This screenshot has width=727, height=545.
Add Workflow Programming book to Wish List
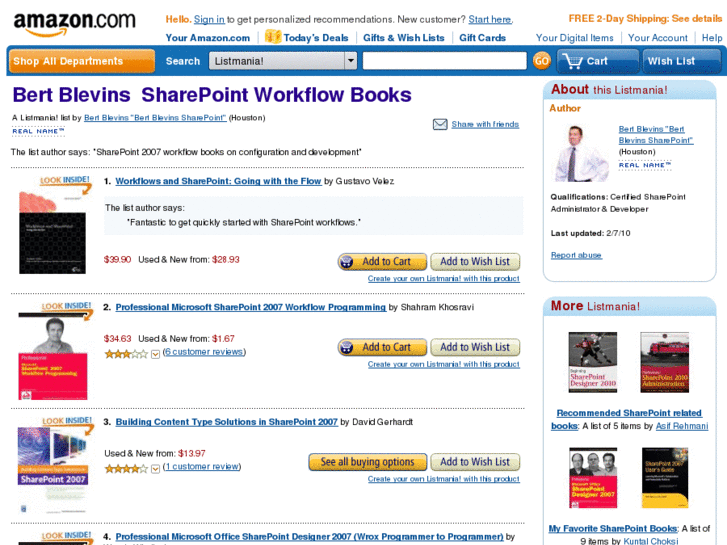coord(475,347)
